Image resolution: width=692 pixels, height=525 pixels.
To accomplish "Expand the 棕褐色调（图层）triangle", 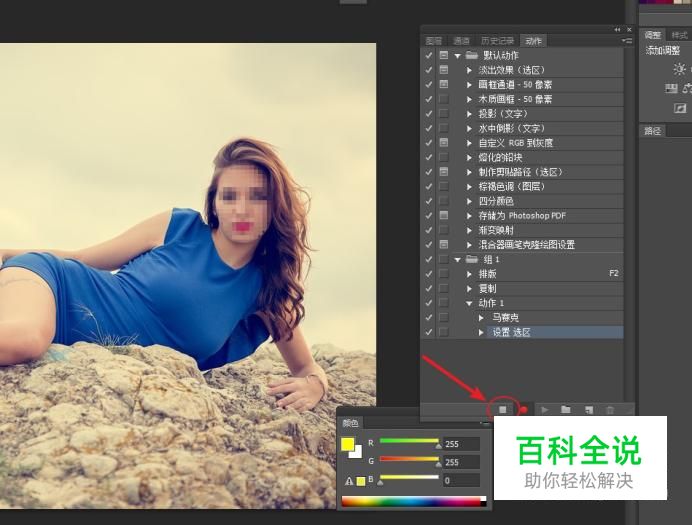I will pyautogui.click(x=470, y=187).
